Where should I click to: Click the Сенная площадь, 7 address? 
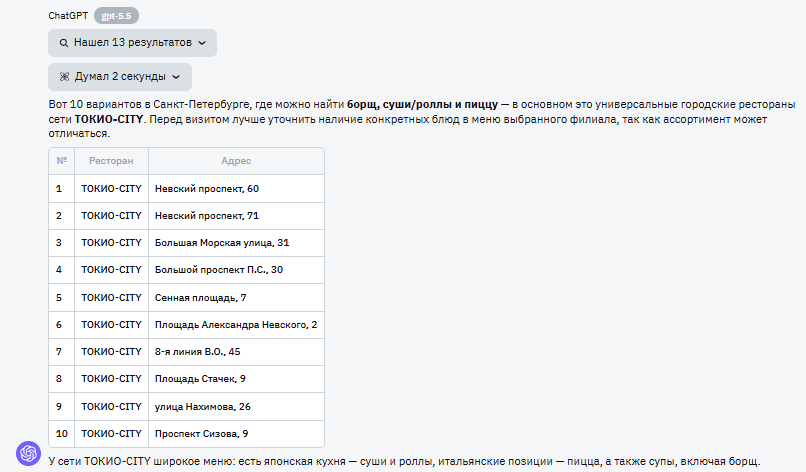pyautogui.click(x=200, y=298)
